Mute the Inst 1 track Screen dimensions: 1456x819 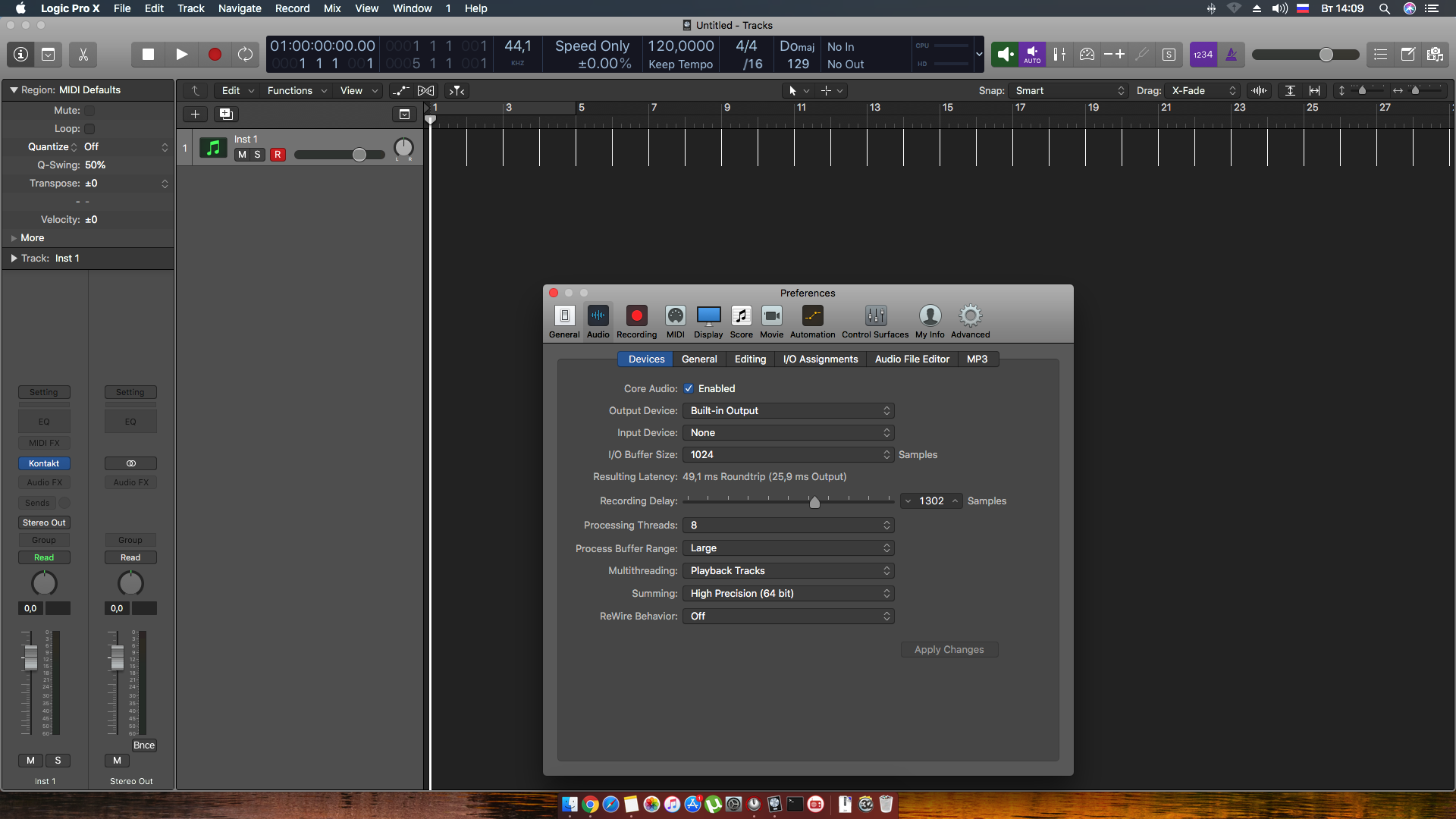click(x=242, y=155)
